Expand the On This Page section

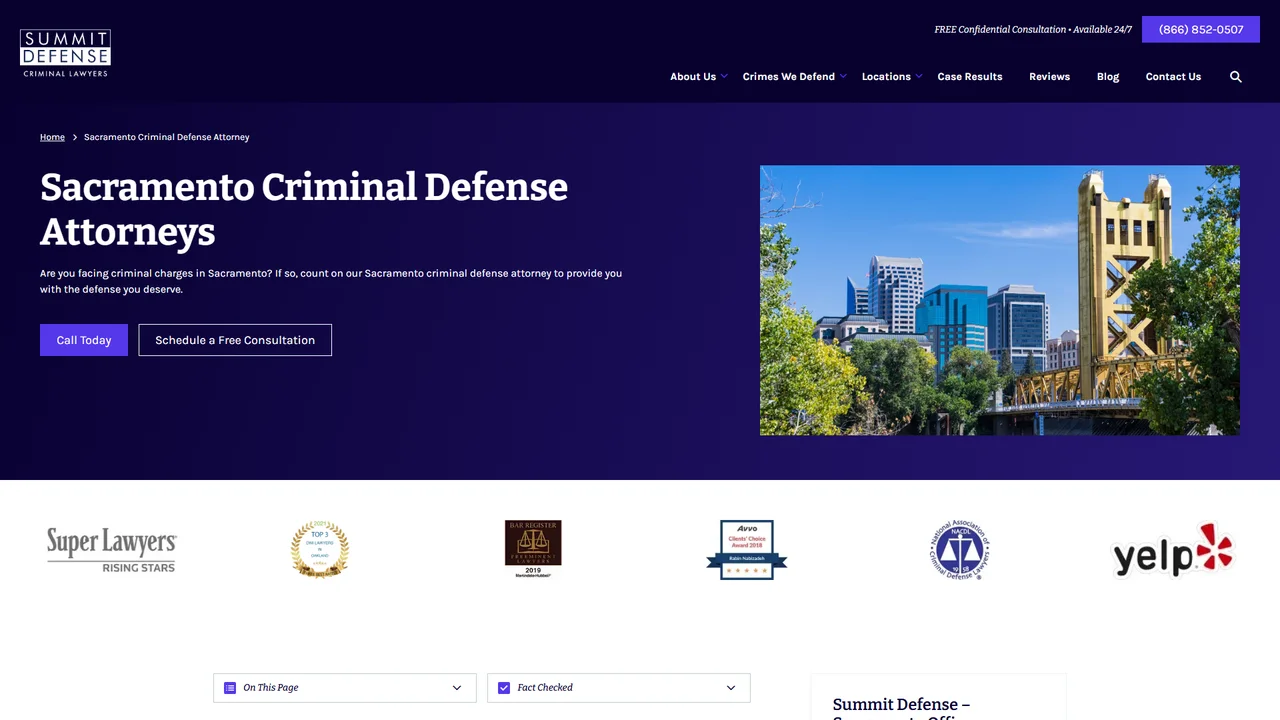click(x=345, y=688)
